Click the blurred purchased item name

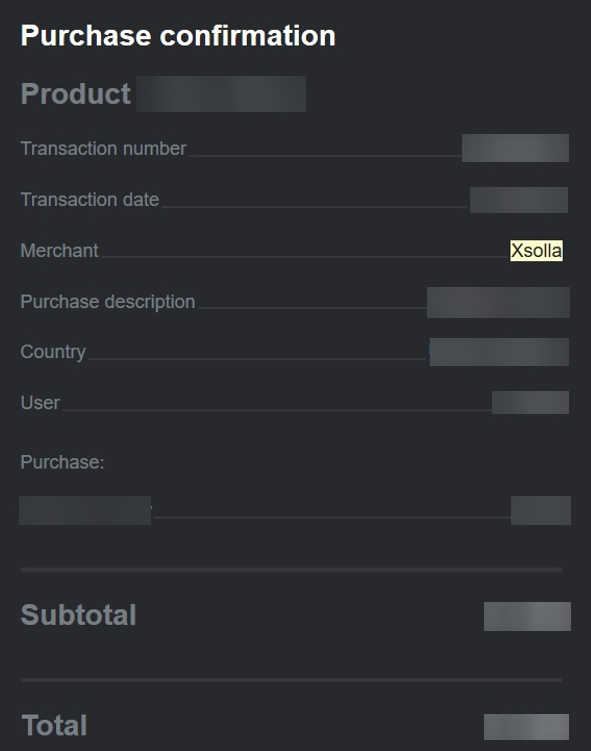coord(85,511)
